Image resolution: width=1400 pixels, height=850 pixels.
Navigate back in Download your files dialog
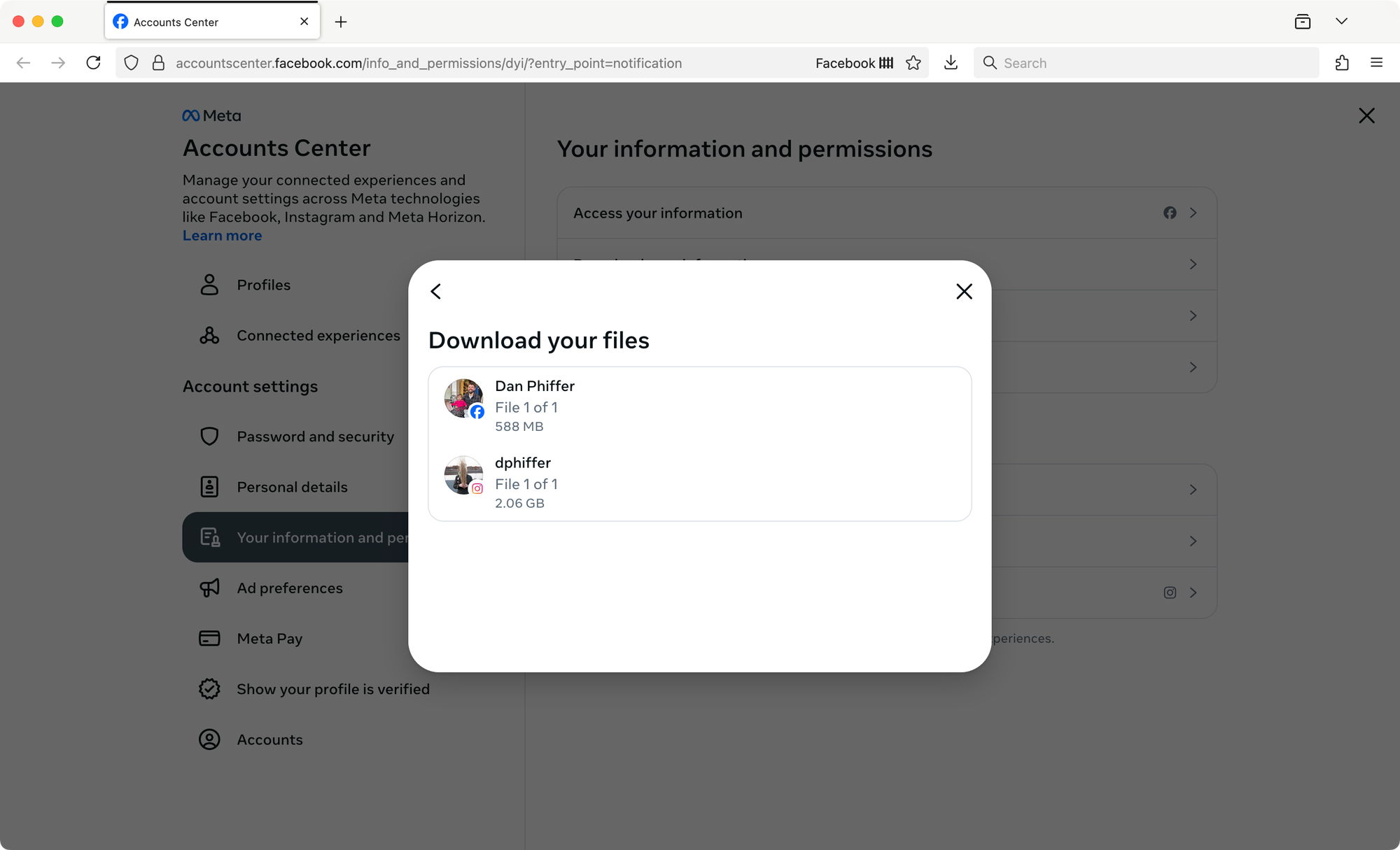(435, 291)
